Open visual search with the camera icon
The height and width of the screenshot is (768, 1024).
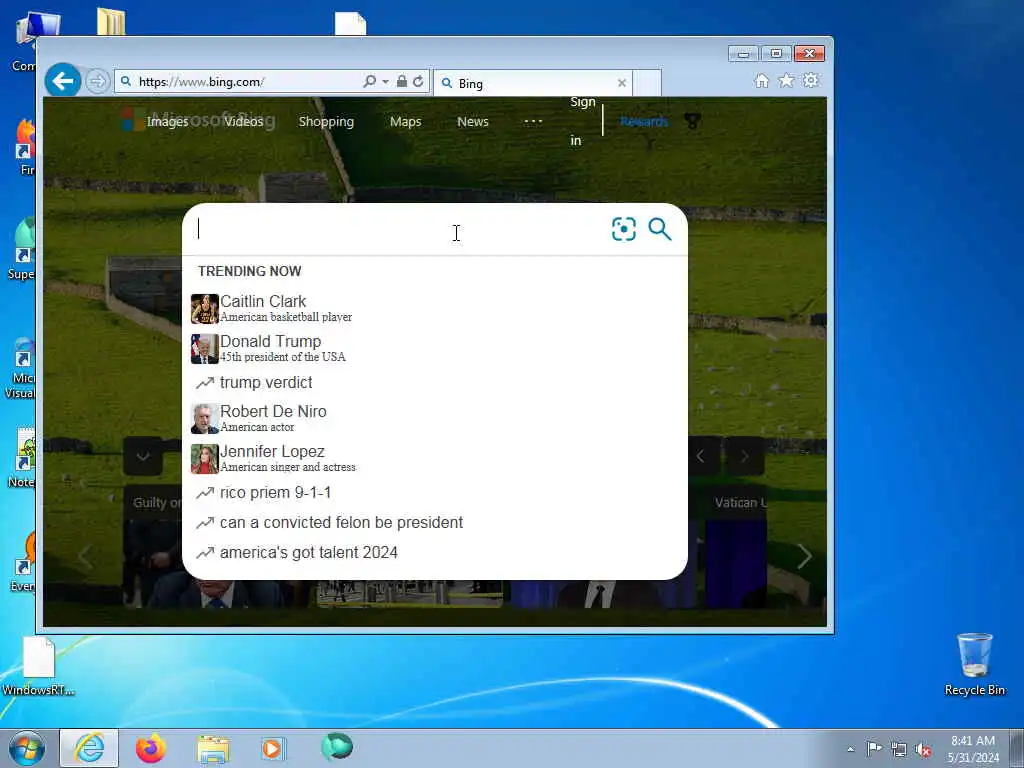click(624, 229)
